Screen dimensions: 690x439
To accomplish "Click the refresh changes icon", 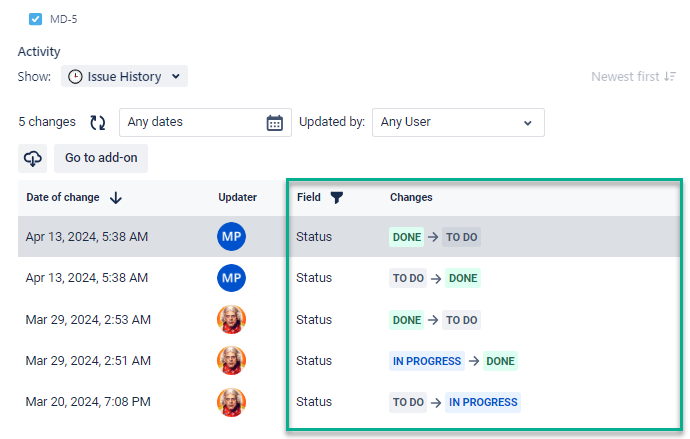I will click(x=98, y=122).
